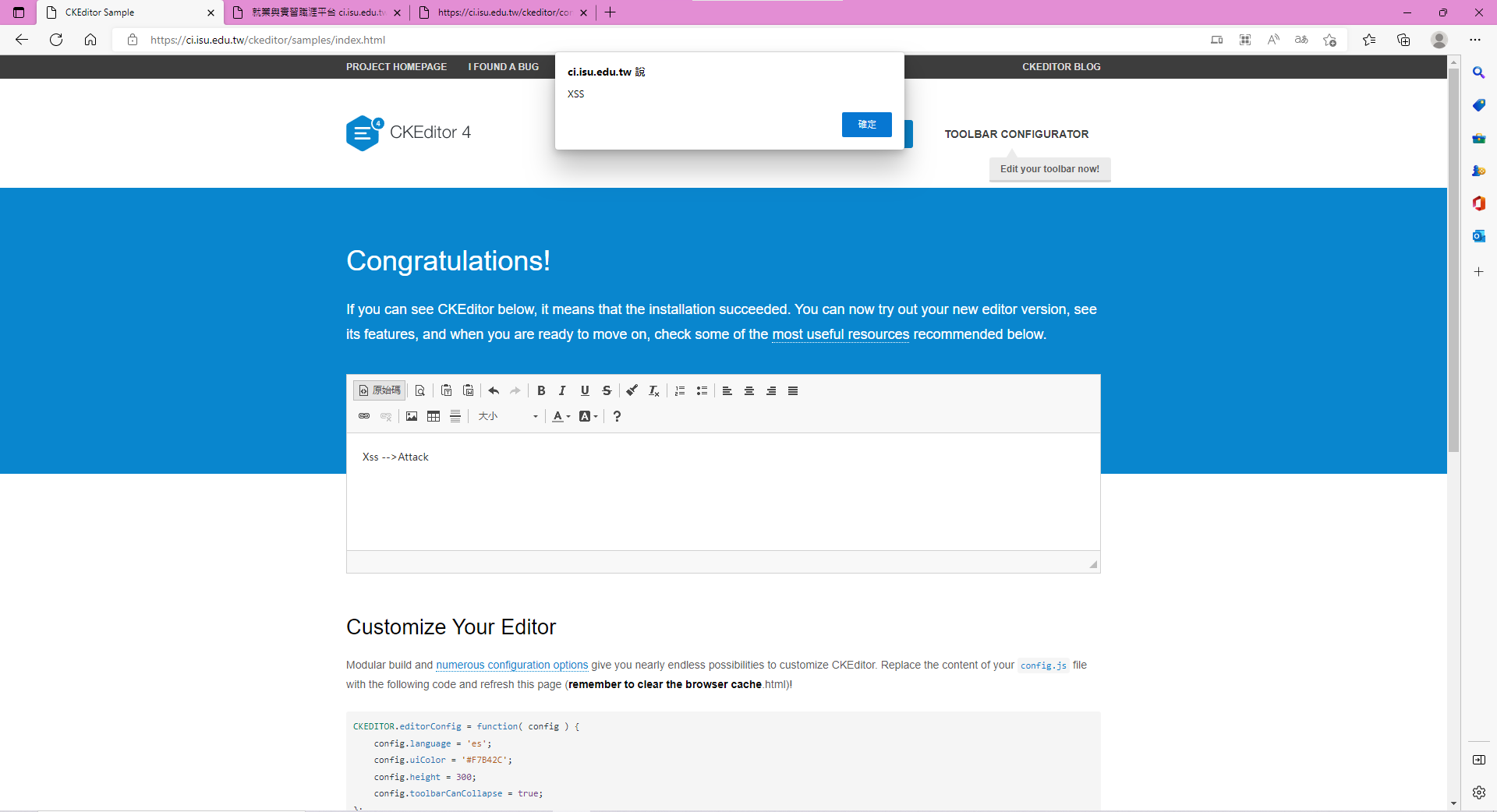The height and width of the screenshot is (812, 1497).
Task: Select the Copy Formatting paintbrush tool
Action: click(x=632, y=390)
